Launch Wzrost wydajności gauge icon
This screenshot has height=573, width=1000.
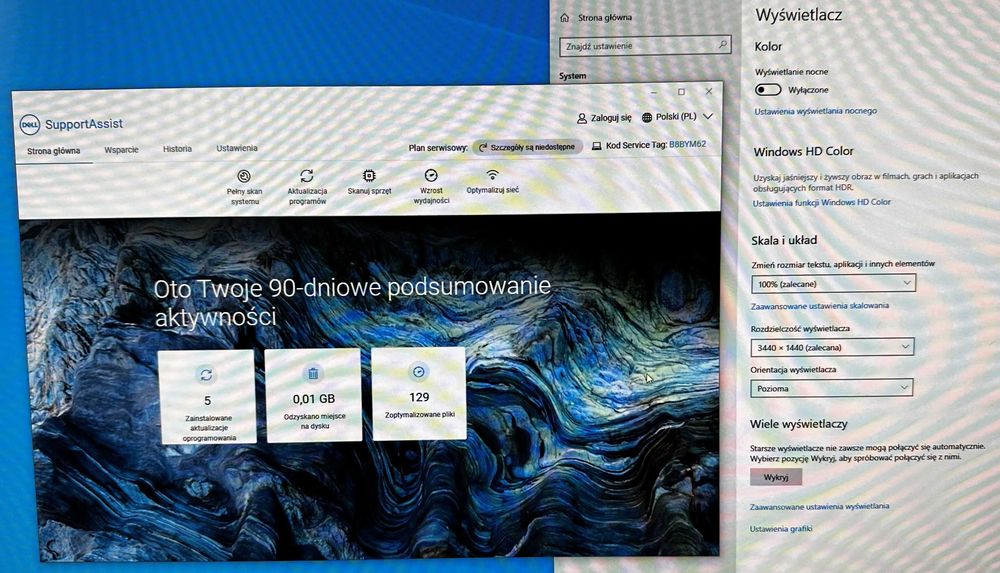click(431, 175)
